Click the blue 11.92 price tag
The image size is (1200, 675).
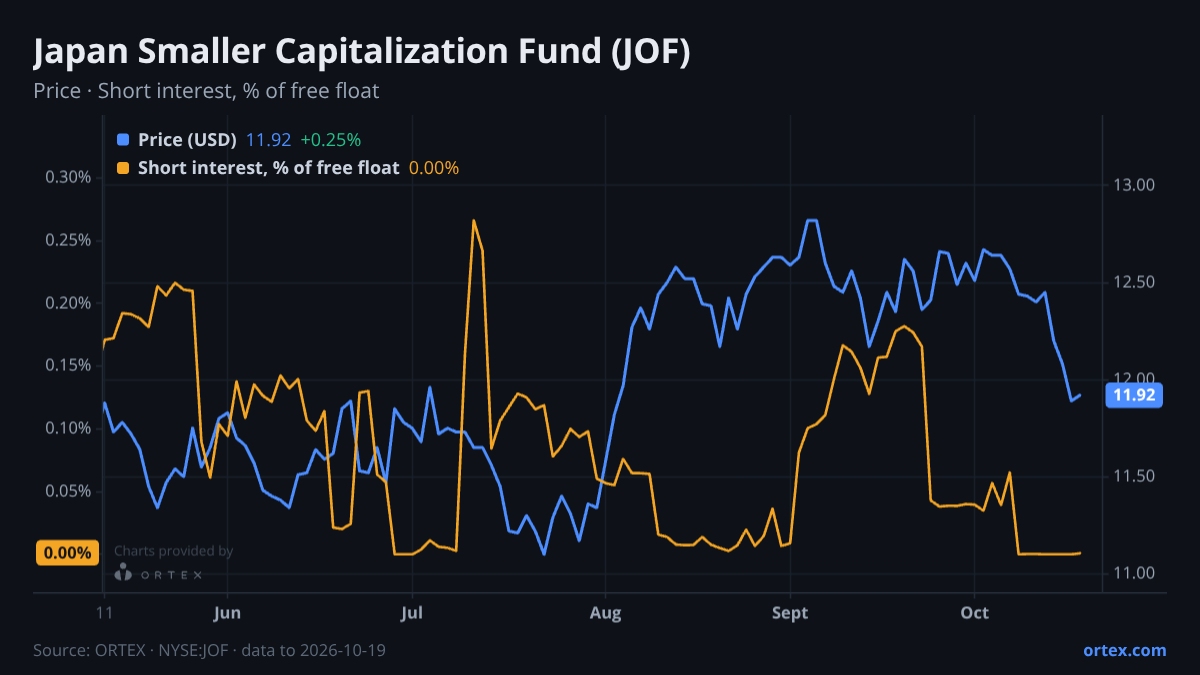tap(1134, 395)
